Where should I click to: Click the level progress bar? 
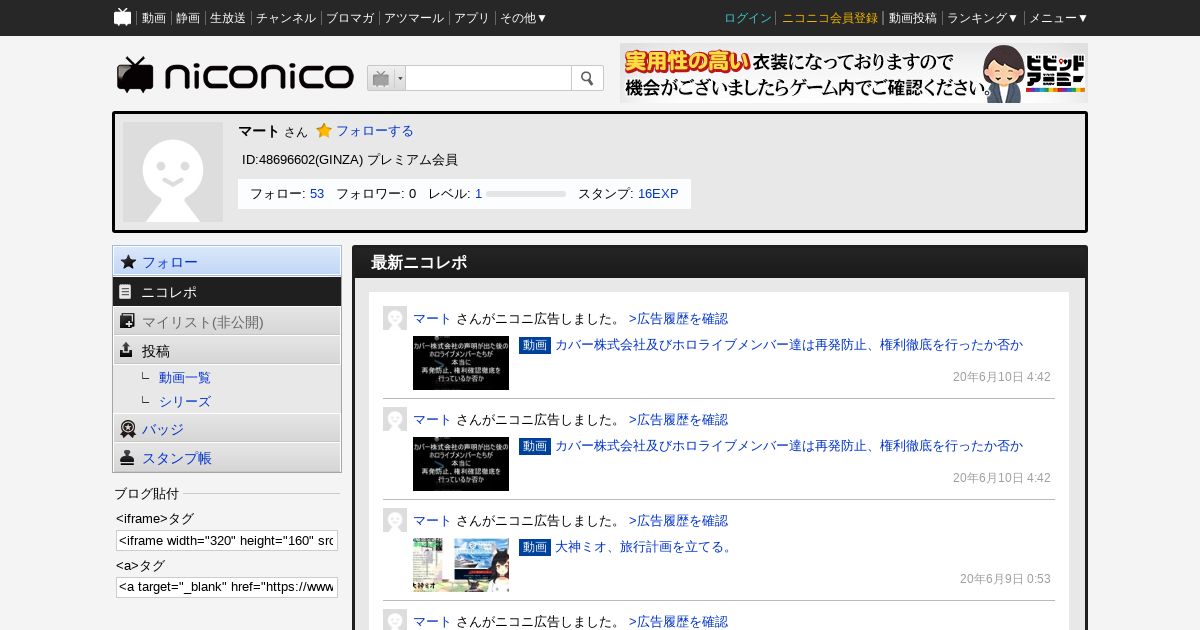tap(526, 194)
